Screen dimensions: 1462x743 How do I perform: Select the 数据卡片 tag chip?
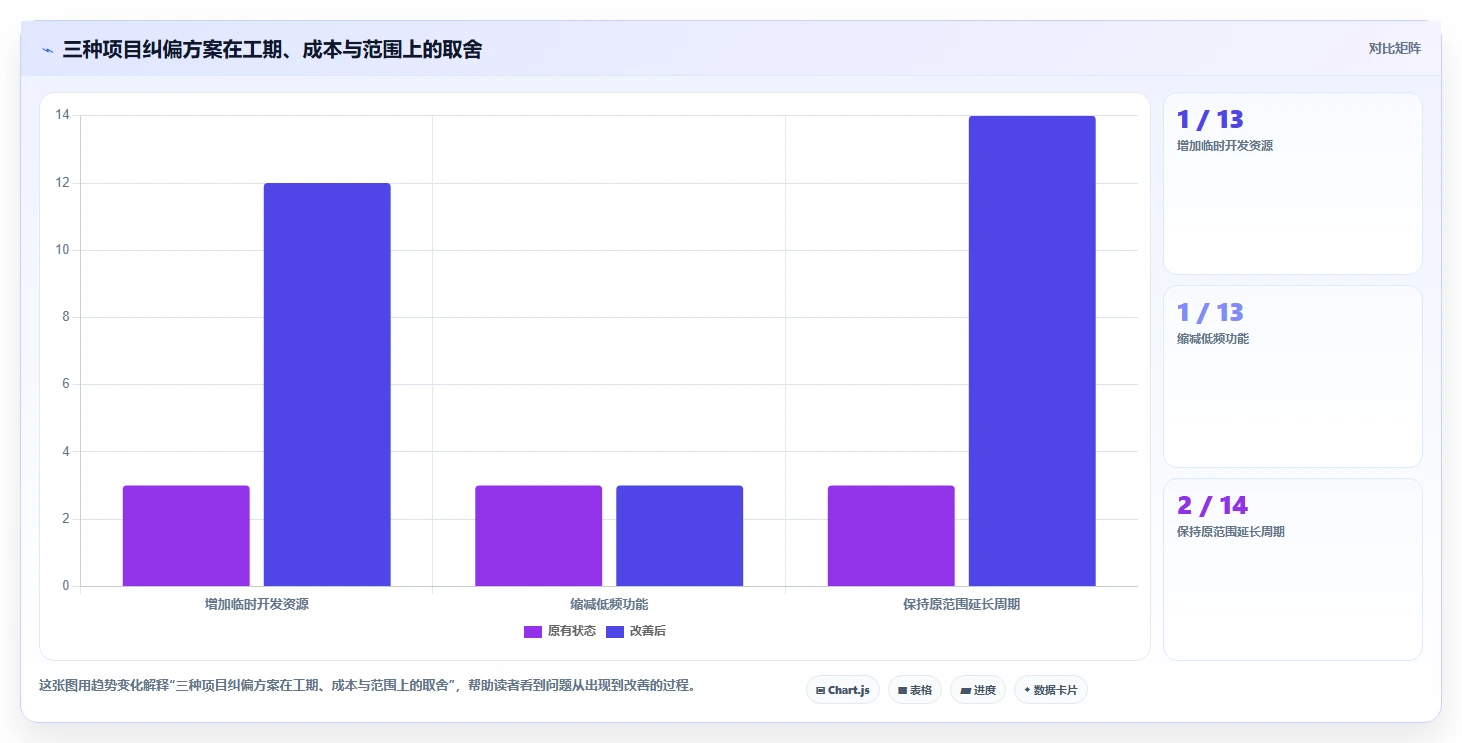pyautogui.click(x=1051, y=690)
